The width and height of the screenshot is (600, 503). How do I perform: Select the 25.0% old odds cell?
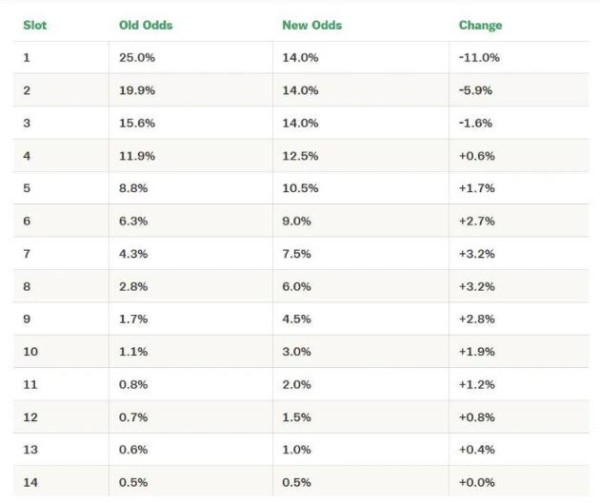coord(137,58)
